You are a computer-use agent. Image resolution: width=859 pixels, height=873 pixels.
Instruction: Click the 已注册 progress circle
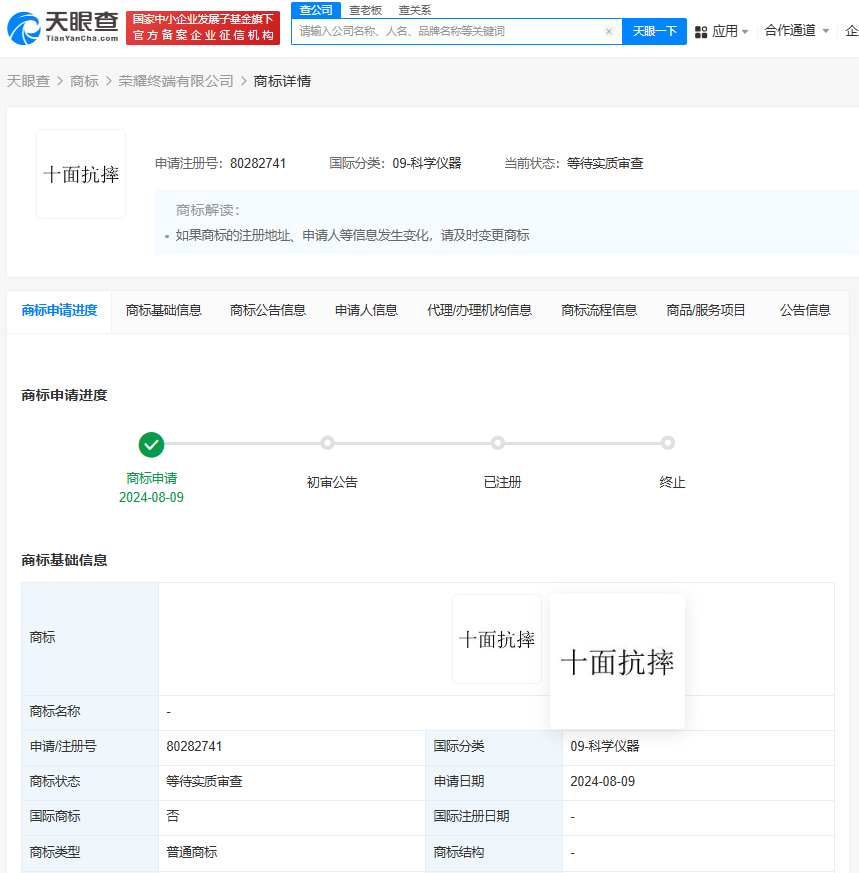pos(498,442)
